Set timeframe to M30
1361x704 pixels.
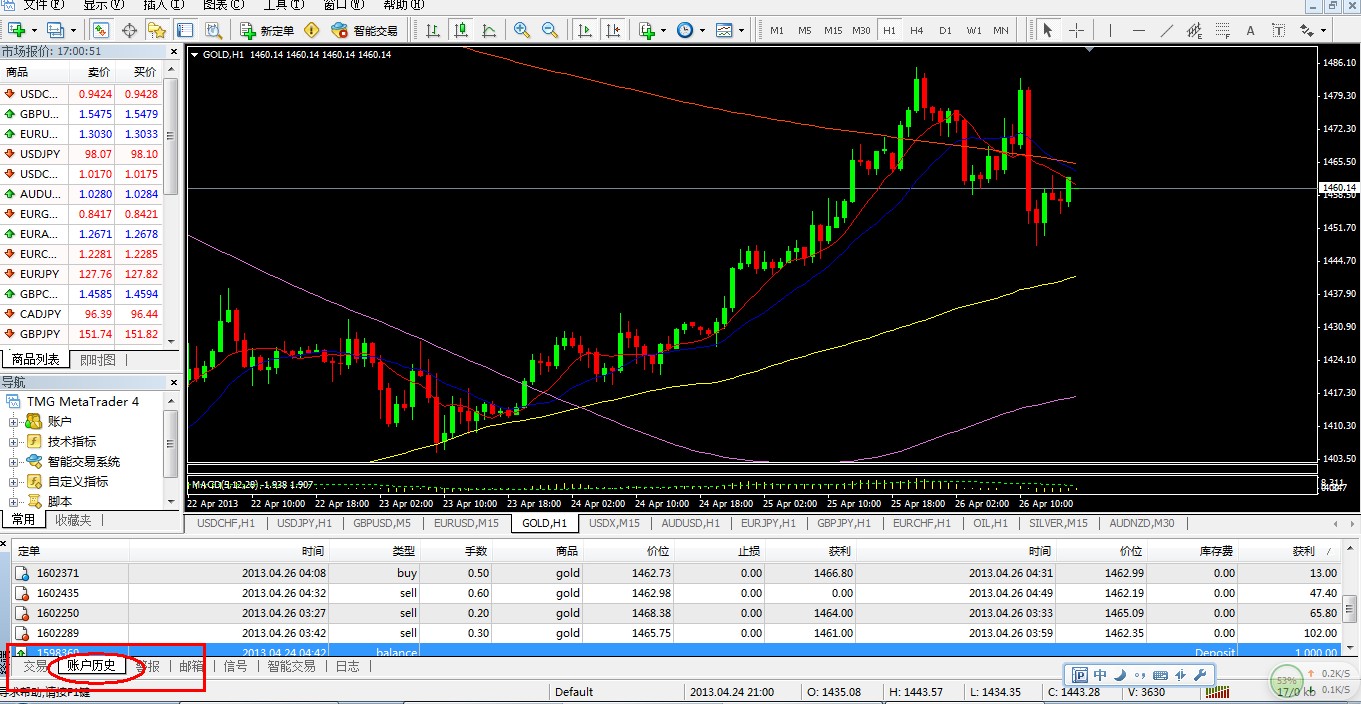tap(861, 30)
